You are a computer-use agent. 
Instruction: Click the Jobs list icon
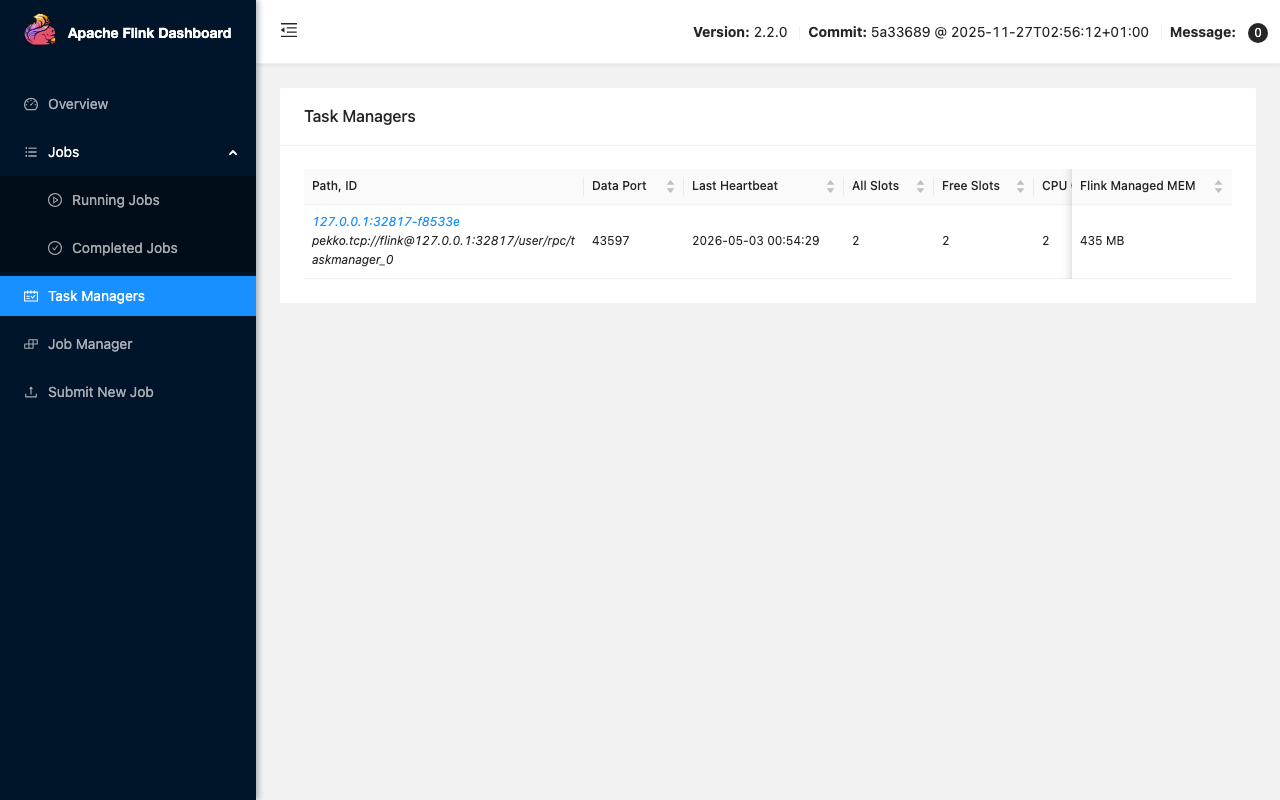(31, 152)
